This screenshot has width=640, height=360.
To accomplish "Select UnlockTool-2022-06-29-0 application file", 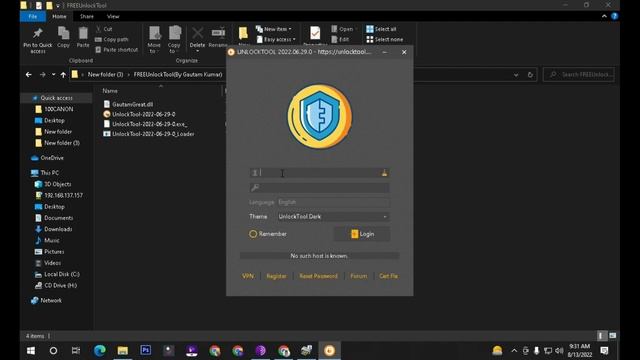I will click(x=139, y=114).
